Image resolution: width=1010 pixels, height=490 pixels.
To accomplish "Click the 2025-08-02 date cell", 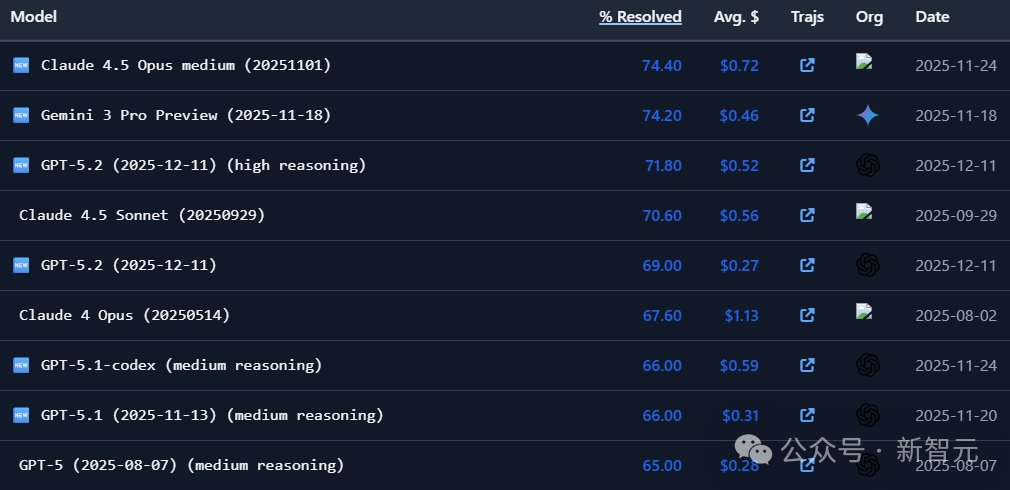I will 956,316.
